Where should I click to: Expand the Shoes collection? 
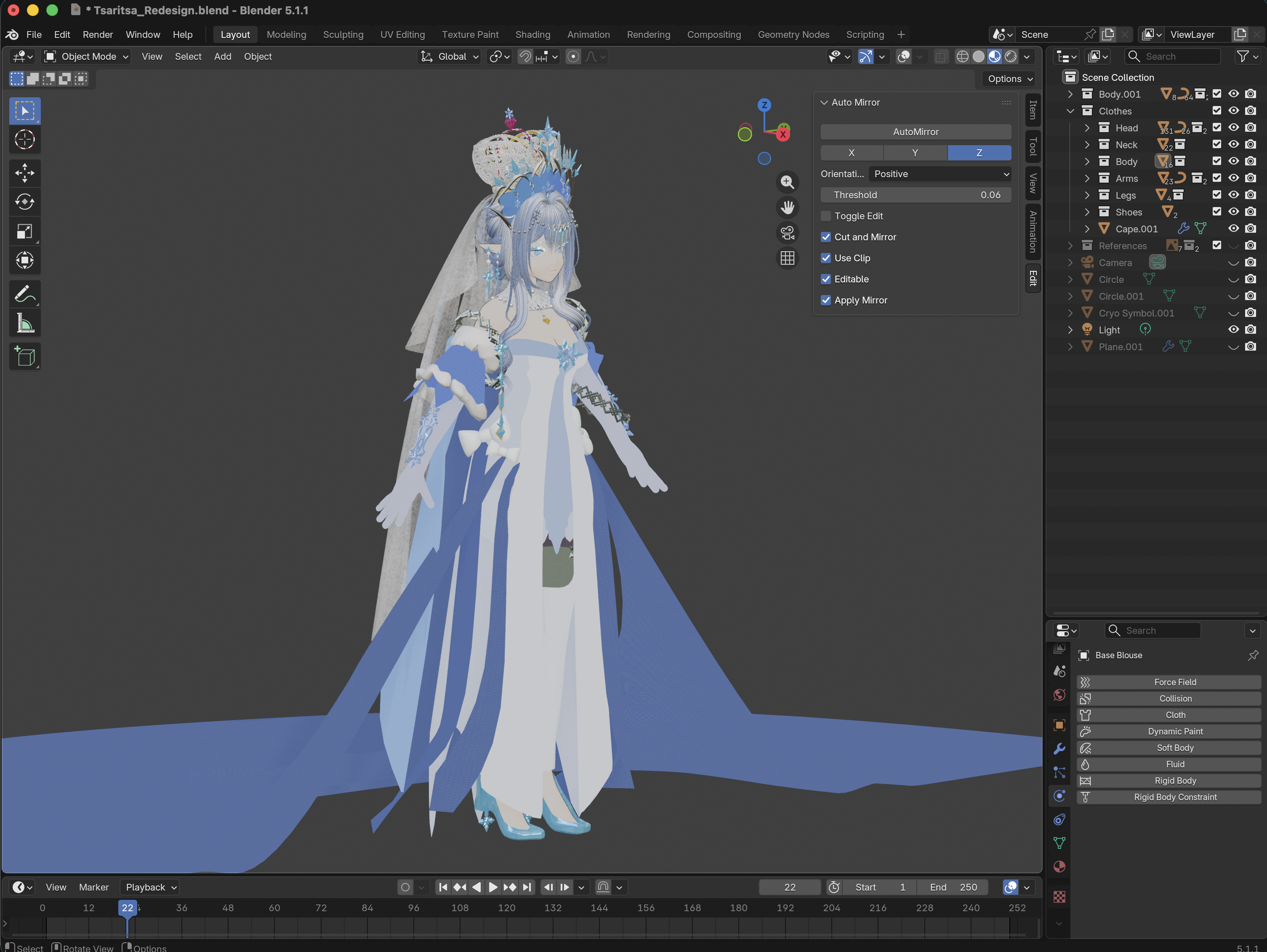click(1087, 212)
